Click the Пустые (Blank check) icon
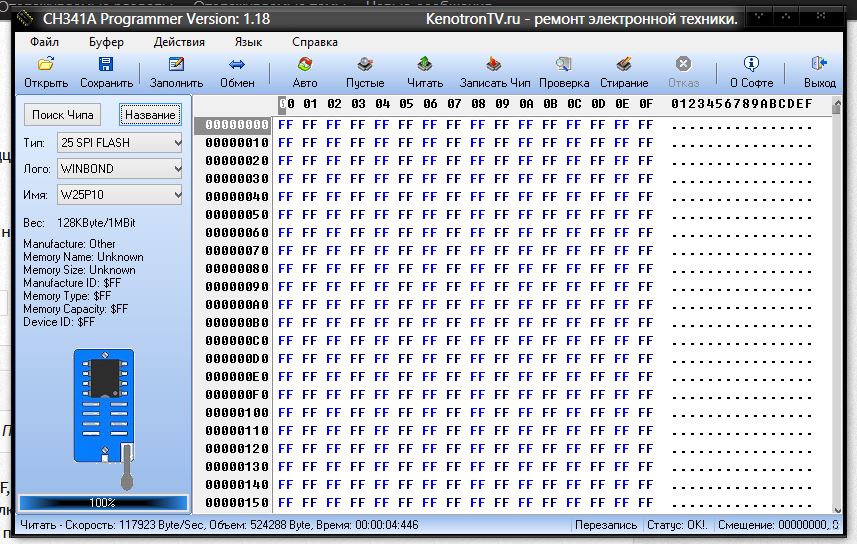This screenshot has height=544, width=857. point(365,66)
